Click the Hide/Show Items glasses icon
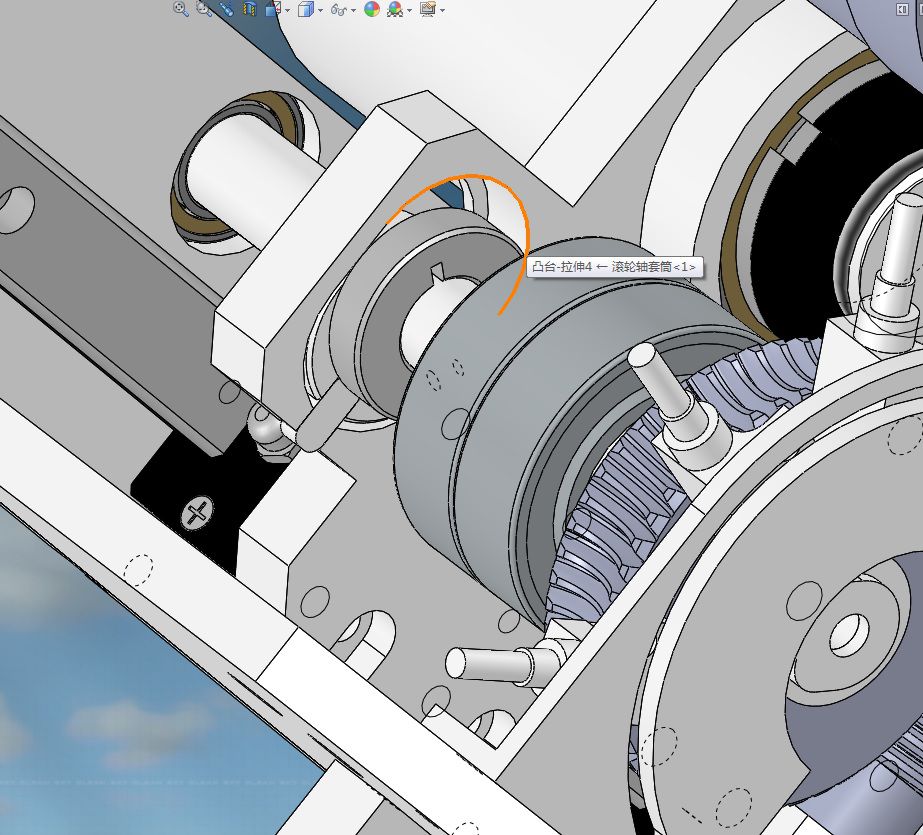 338,9
